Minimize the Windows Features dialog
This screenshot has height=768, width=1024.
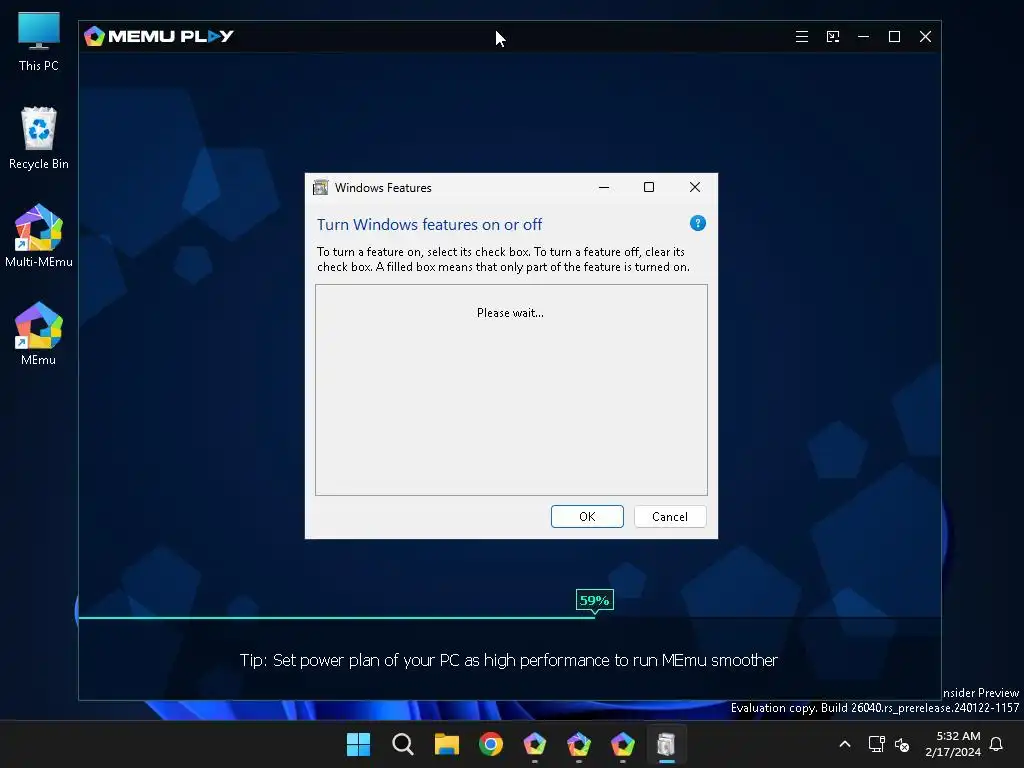click(x=604, y=187)
